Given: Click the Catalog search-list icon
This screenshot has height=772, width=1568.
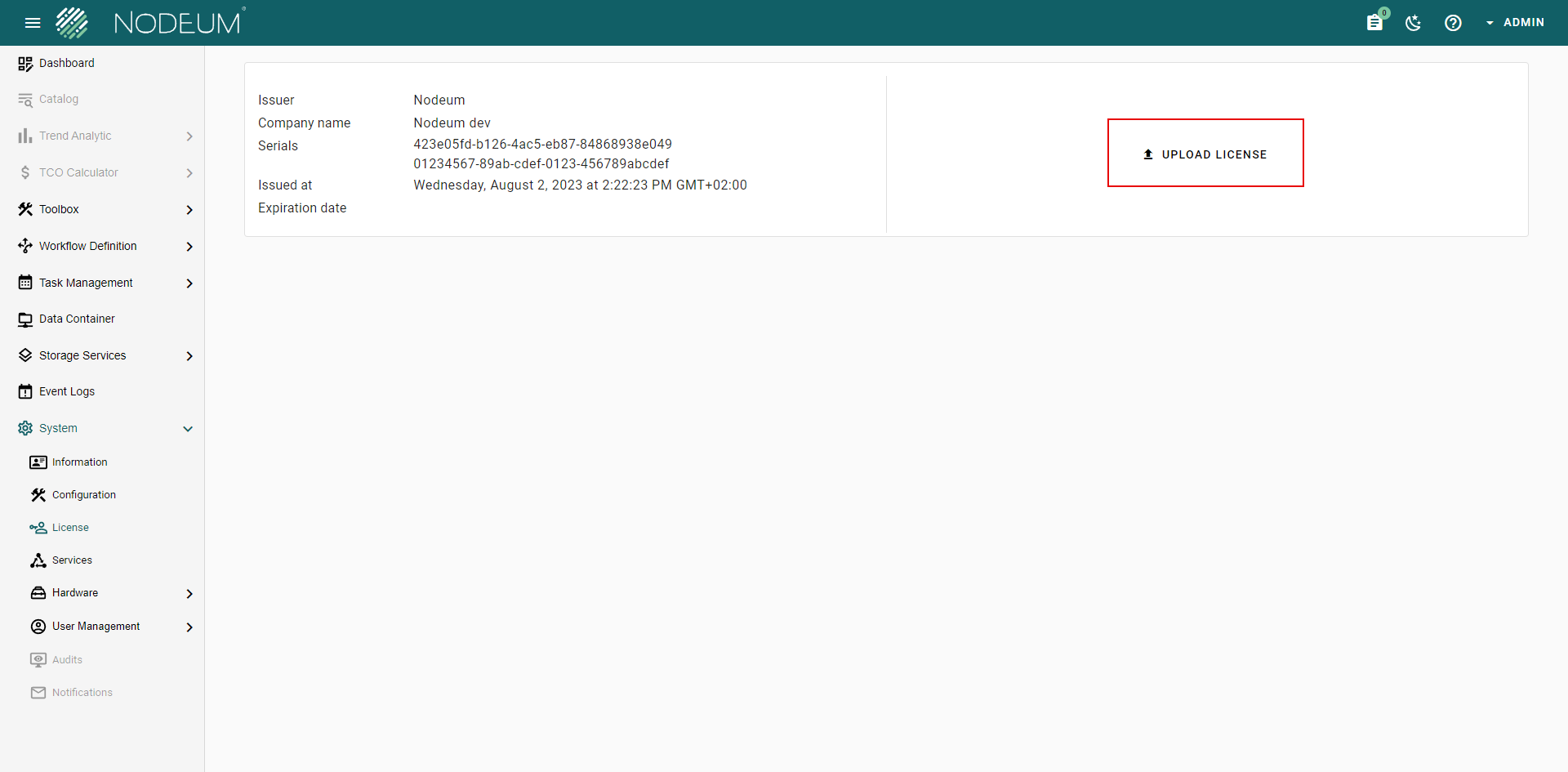Looking at the screenshot, I should pos(25,100).
